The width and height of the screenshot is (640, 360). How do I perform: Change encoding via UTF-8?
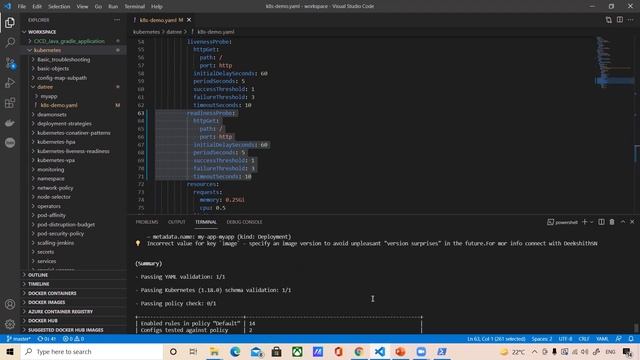pos(565,339)
